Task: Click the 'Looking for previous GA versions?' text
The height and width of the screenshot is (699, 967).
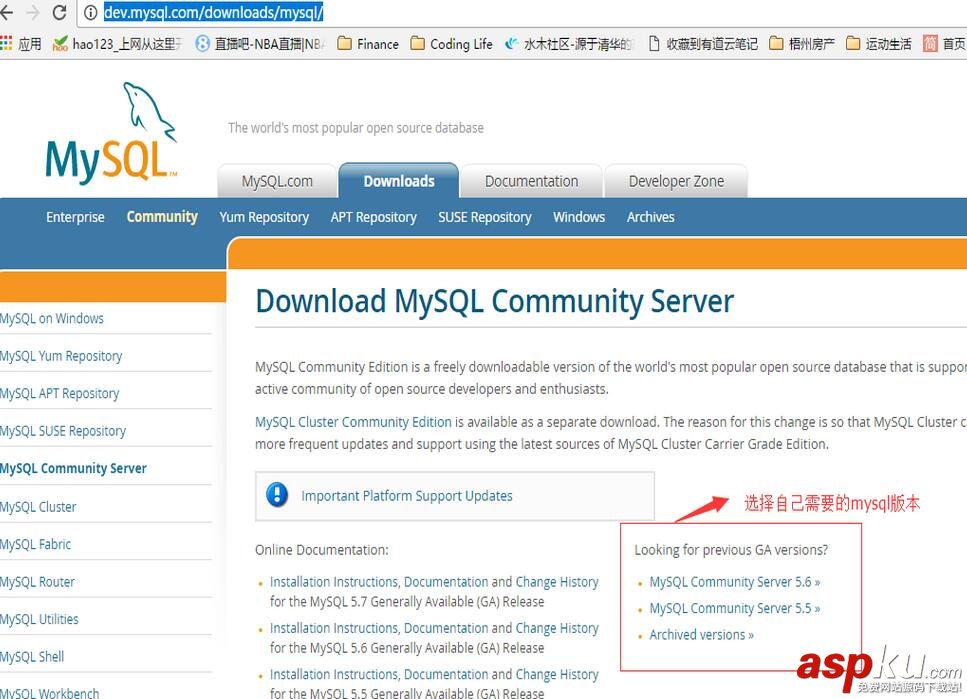Action: click(x=731, y=550)
